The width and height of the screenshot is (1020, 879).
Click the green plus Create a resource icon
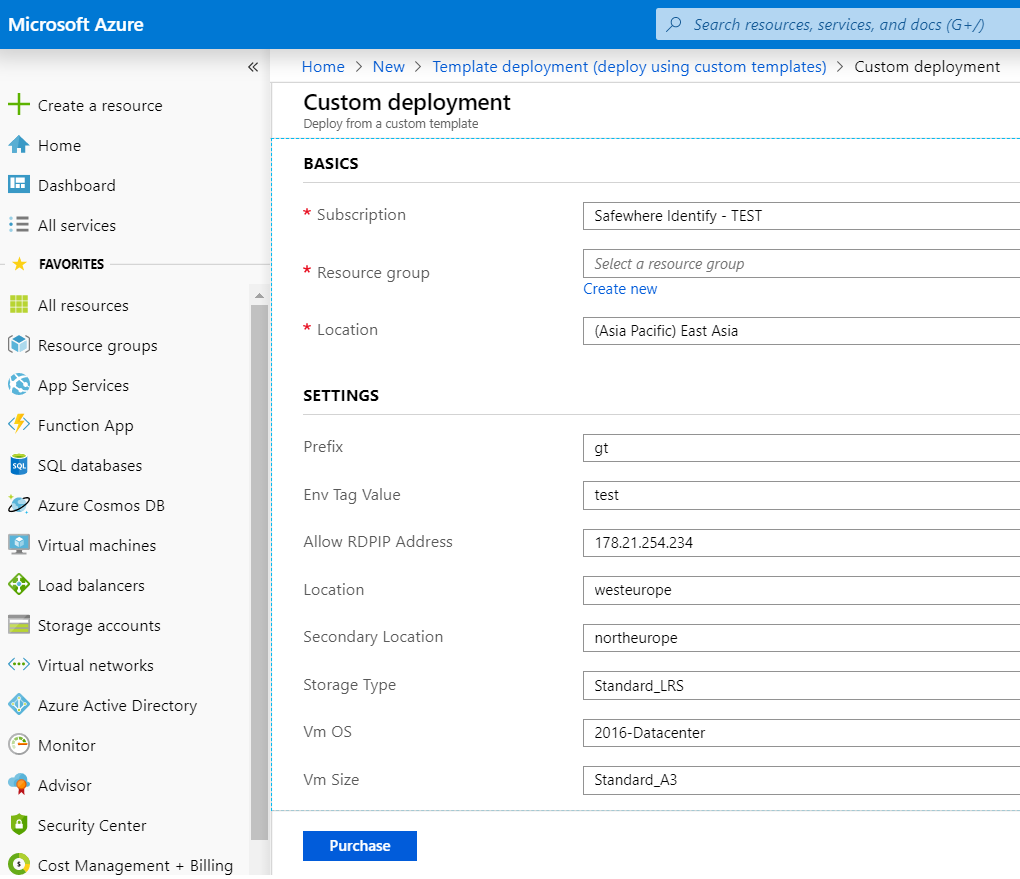[x=19, y=104]
